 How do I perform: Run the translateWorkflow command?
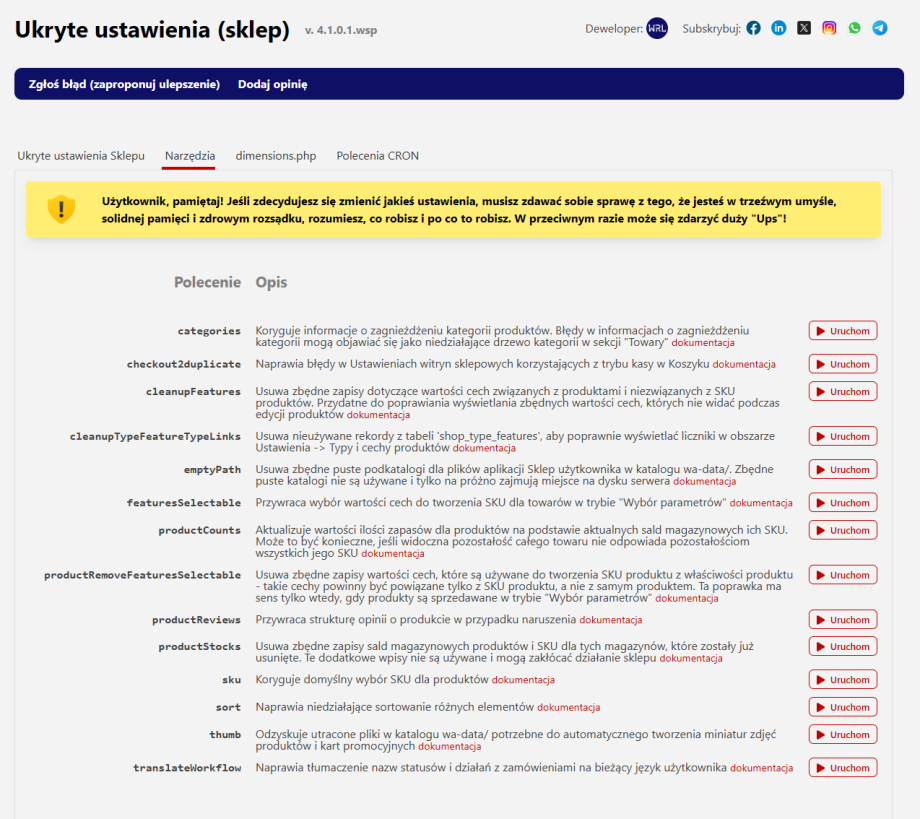842,768
